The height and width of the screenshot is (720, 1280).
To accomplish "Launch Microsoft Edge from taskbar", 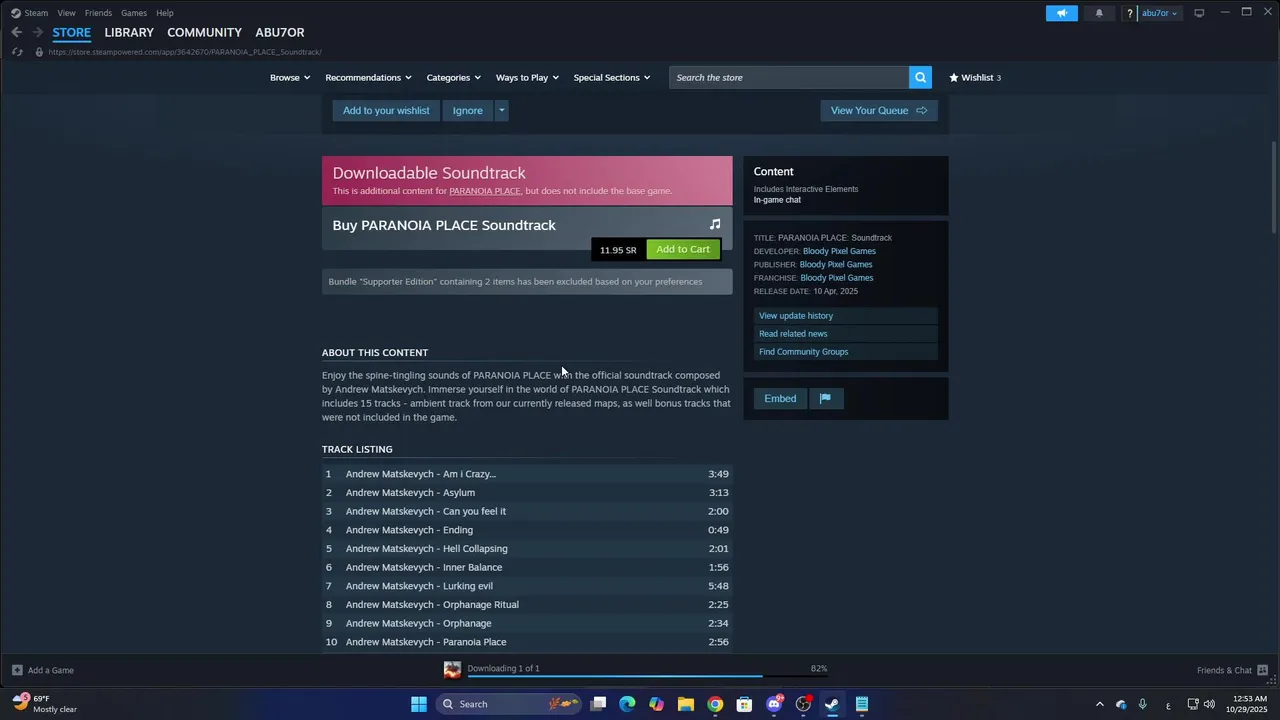I will coord(627,704).
